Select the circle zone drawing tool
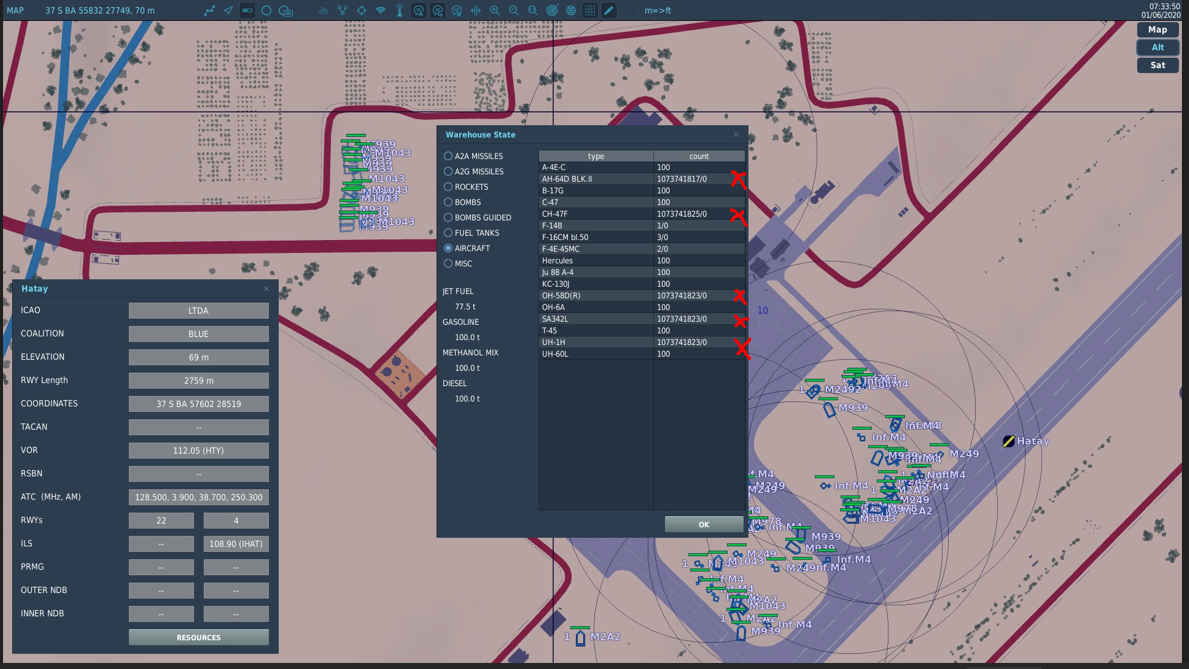The image size is (1189, 669). 266,11
